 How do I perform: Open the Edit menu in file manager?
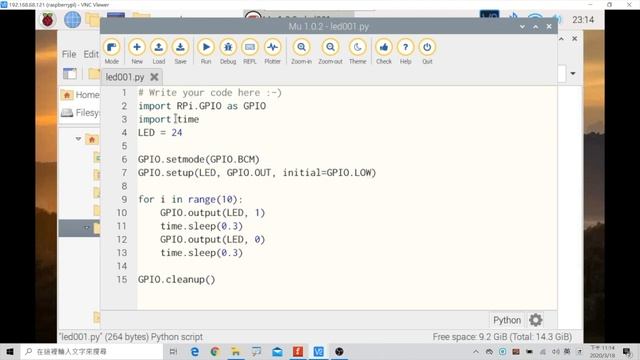click(x=91, y=54)
